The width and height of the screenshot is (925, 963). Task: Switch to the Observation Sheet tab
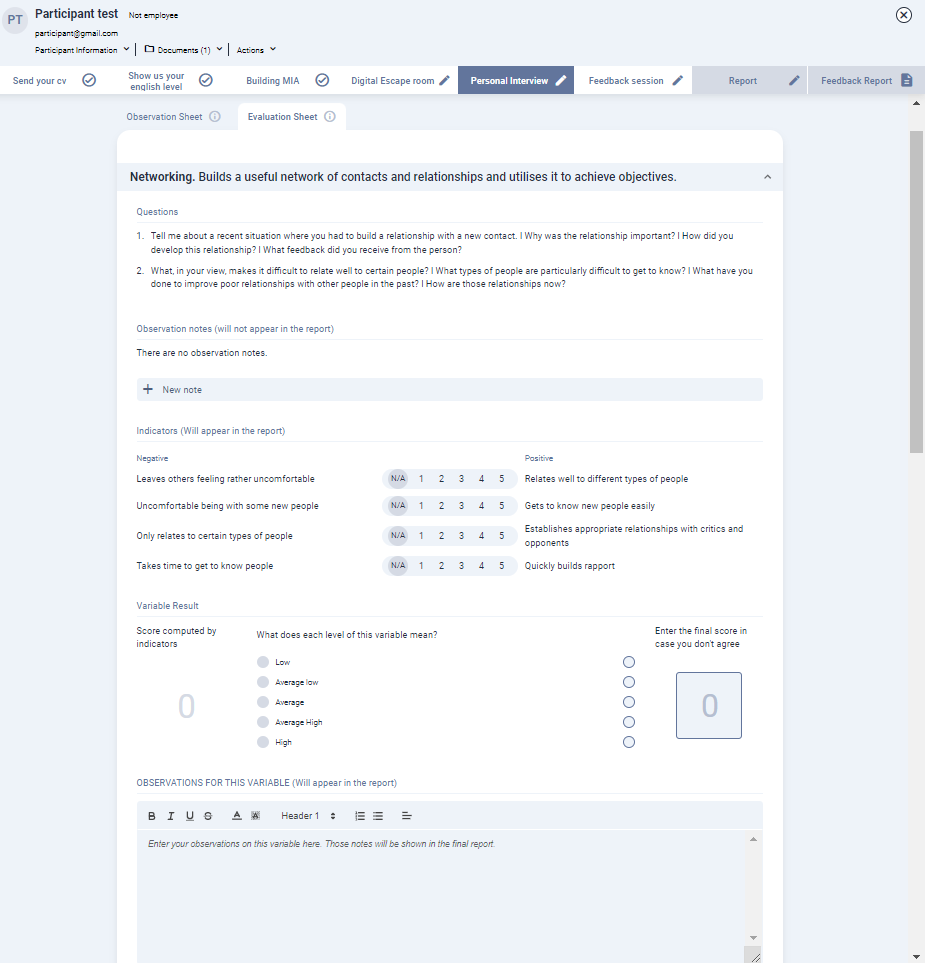pos(164,117)
